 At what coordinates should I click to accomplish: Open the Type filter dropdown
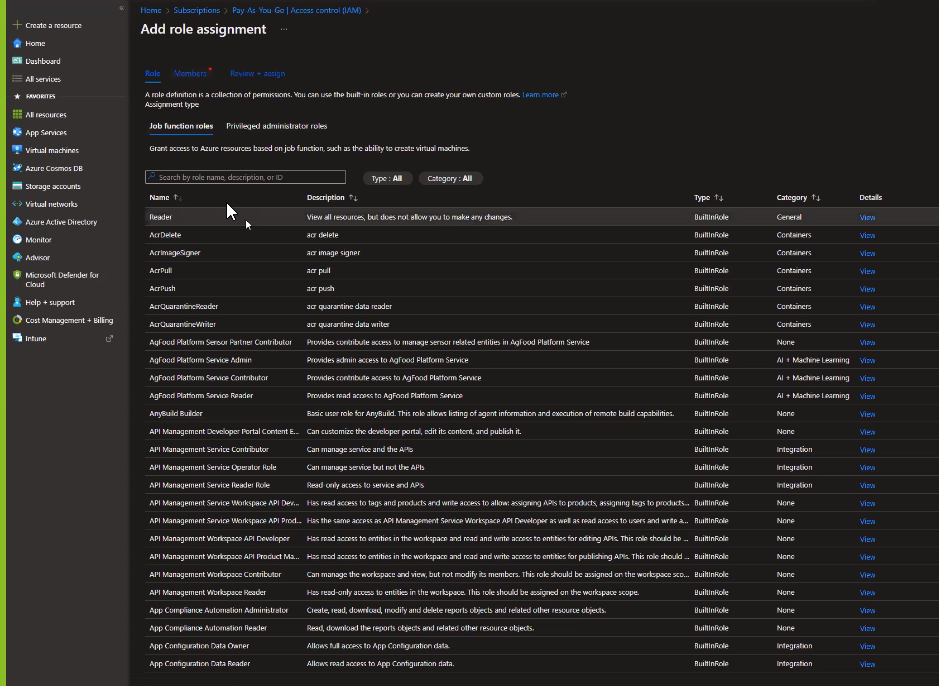point(386,178)
